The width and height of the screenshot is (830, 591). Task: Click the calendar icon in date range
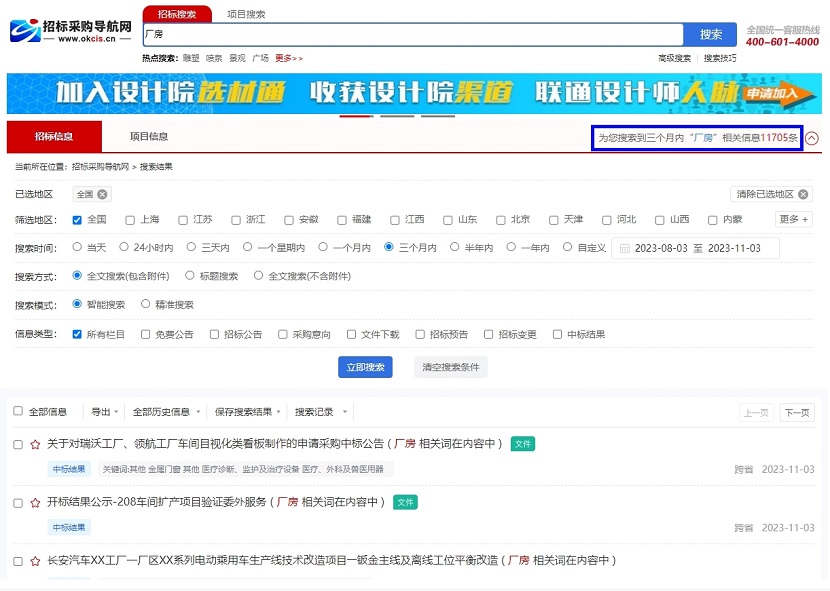pos(625,248)
